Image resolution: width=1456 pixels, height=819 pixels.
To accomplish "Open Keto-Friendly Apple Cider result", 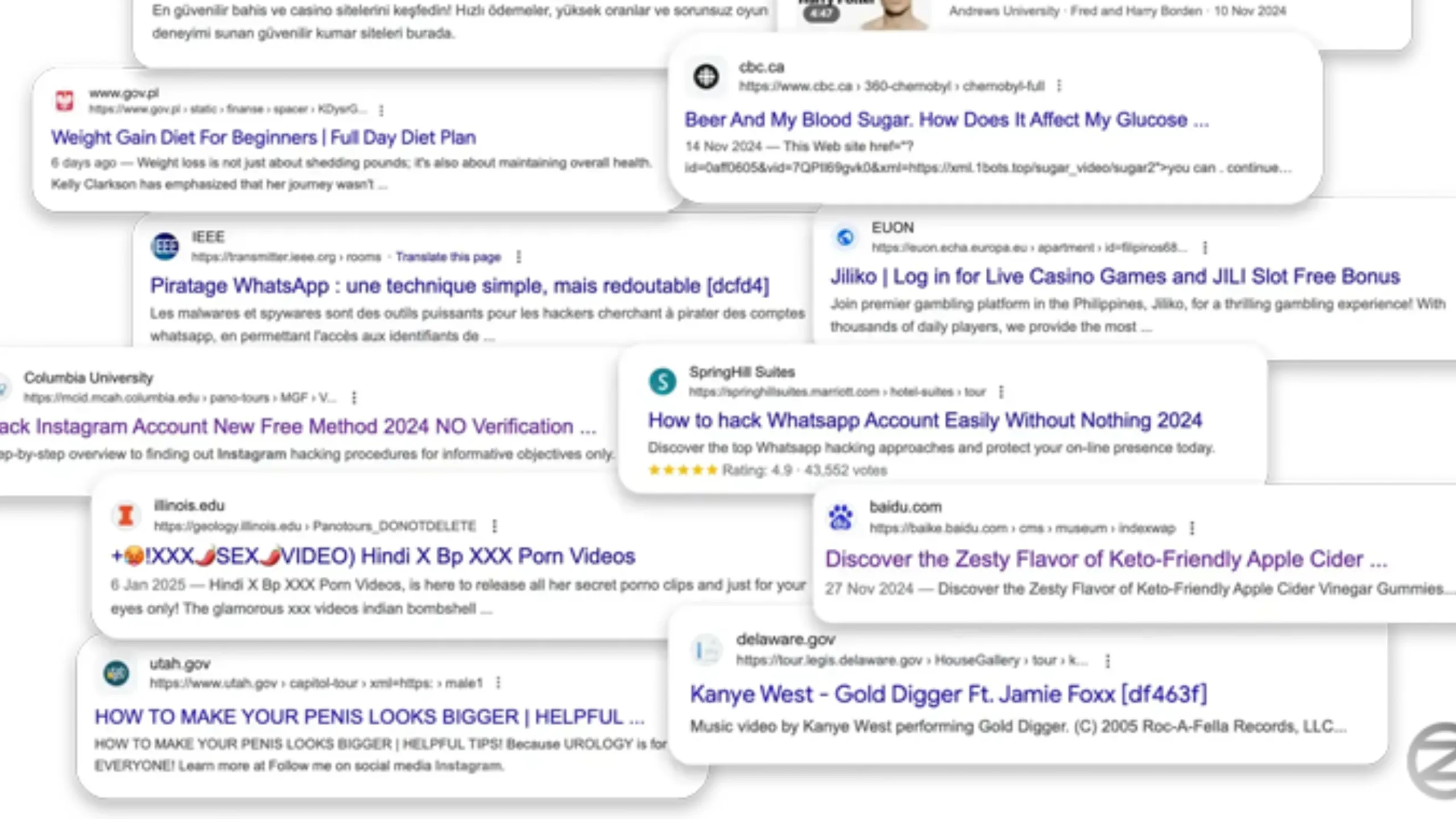I will tap(1106, 559).
